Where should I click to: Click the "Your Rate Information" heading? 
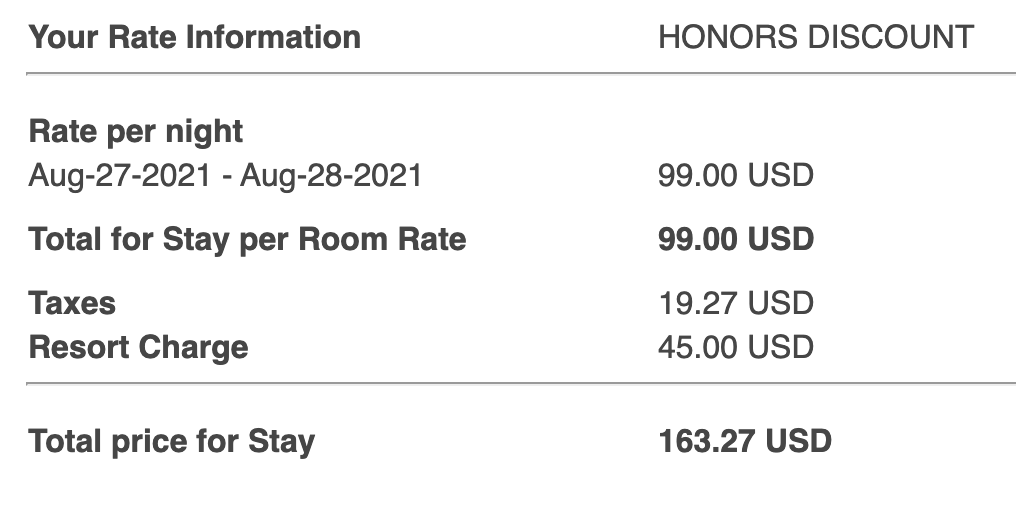pos(194,38)
